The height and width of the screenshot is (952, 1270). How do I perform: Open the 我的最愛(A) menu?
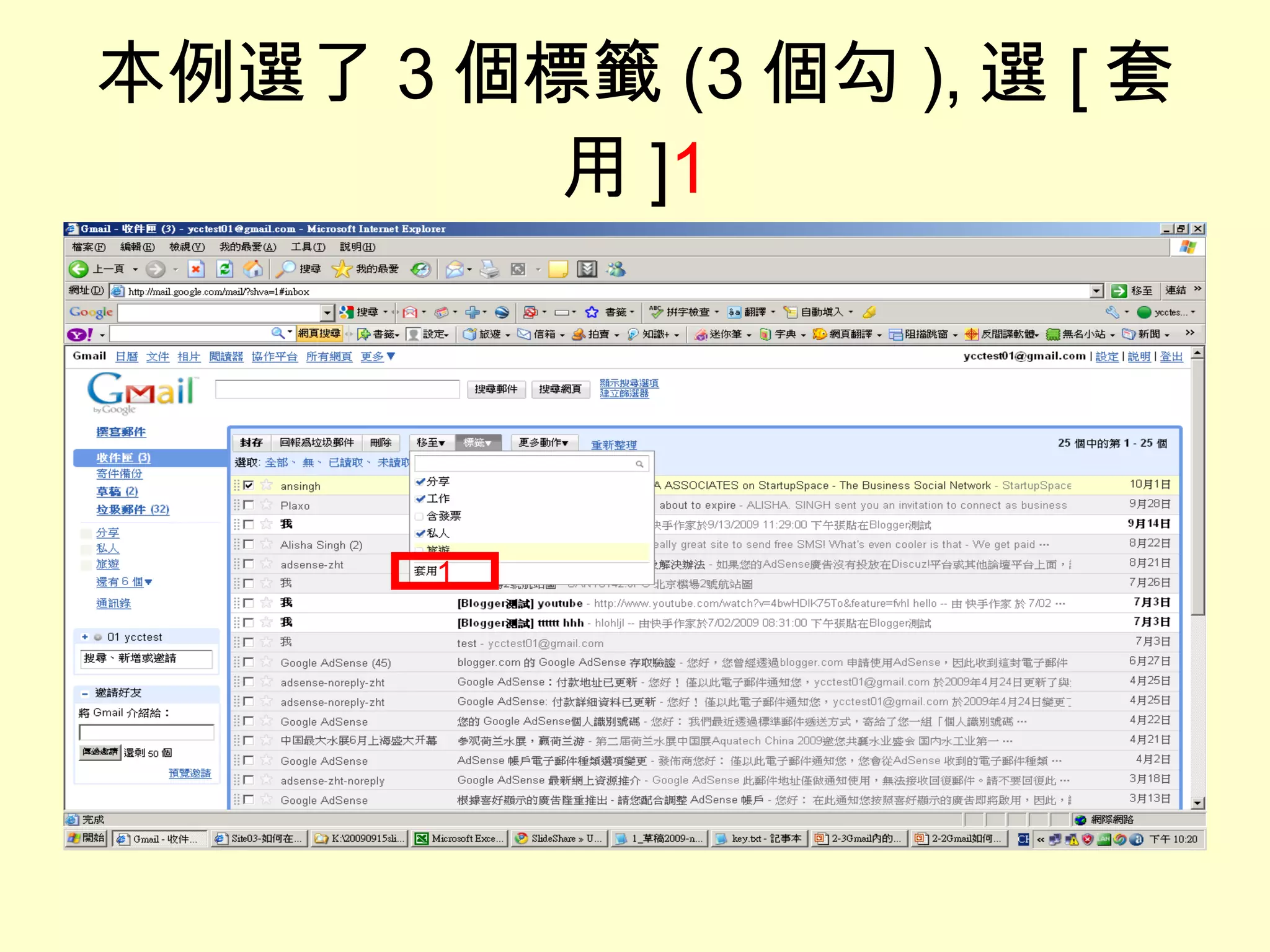point(247,247)
